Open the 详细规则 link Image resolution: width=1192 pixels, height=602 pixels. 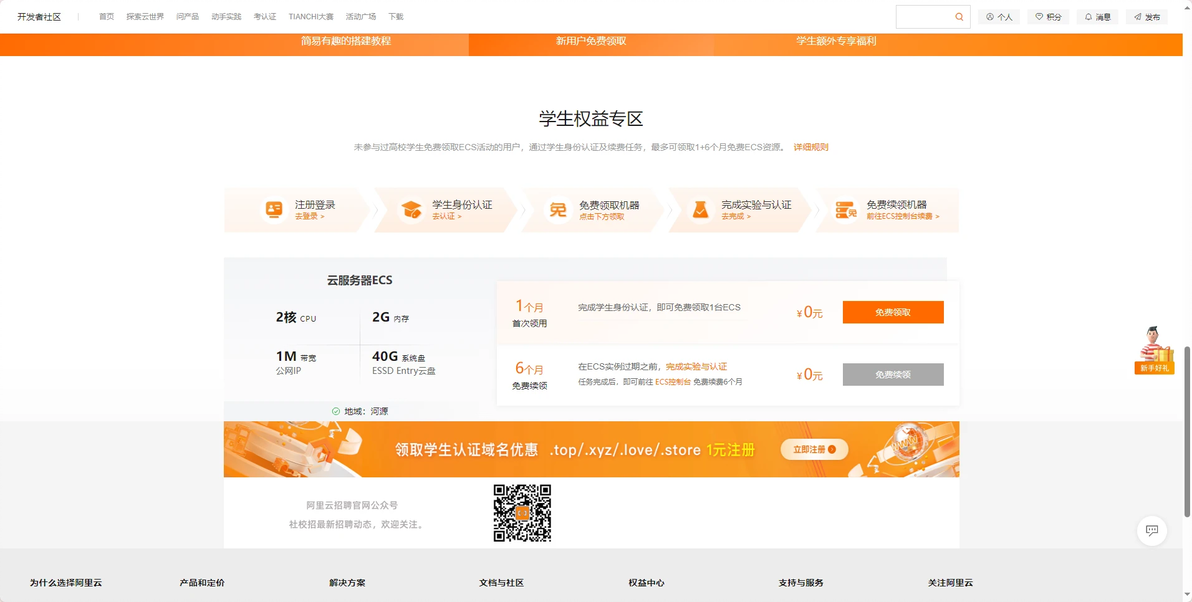click(811, 147)
